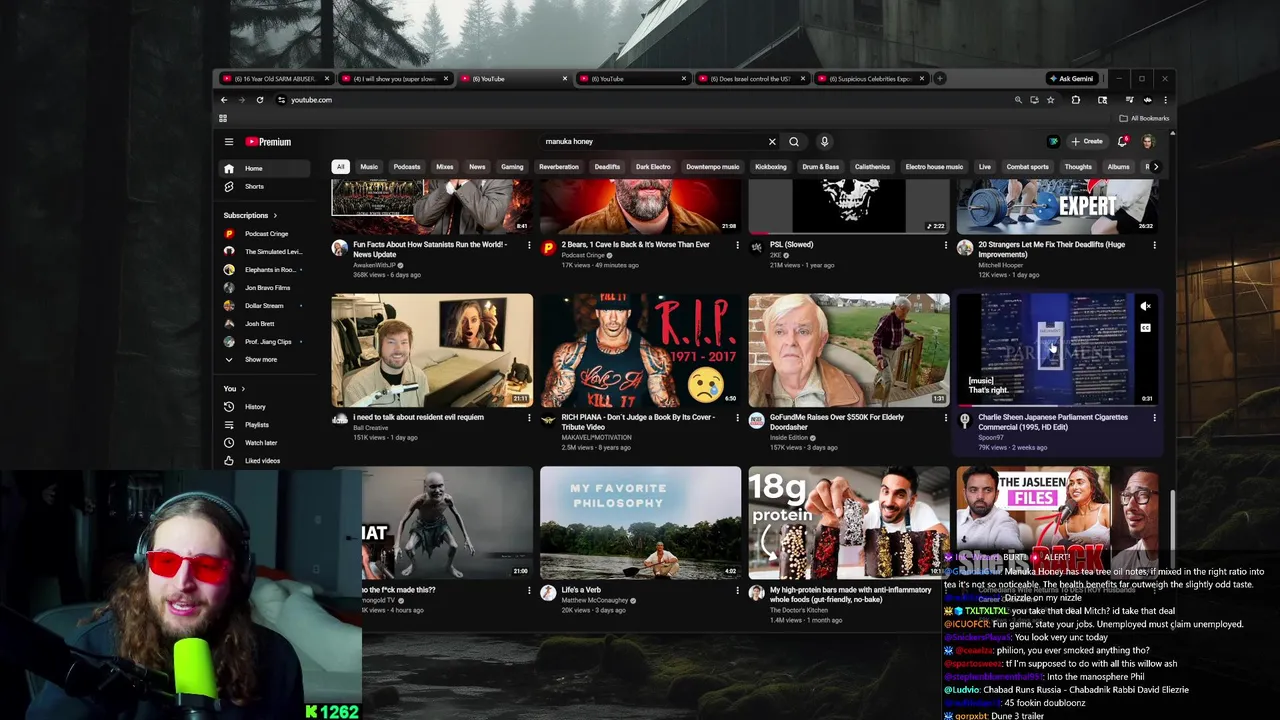The image size is (1280, 720).
Task: Open the Chrome extensions puzzle icon
Action: pyautogui.click(x=1076, y=100)
